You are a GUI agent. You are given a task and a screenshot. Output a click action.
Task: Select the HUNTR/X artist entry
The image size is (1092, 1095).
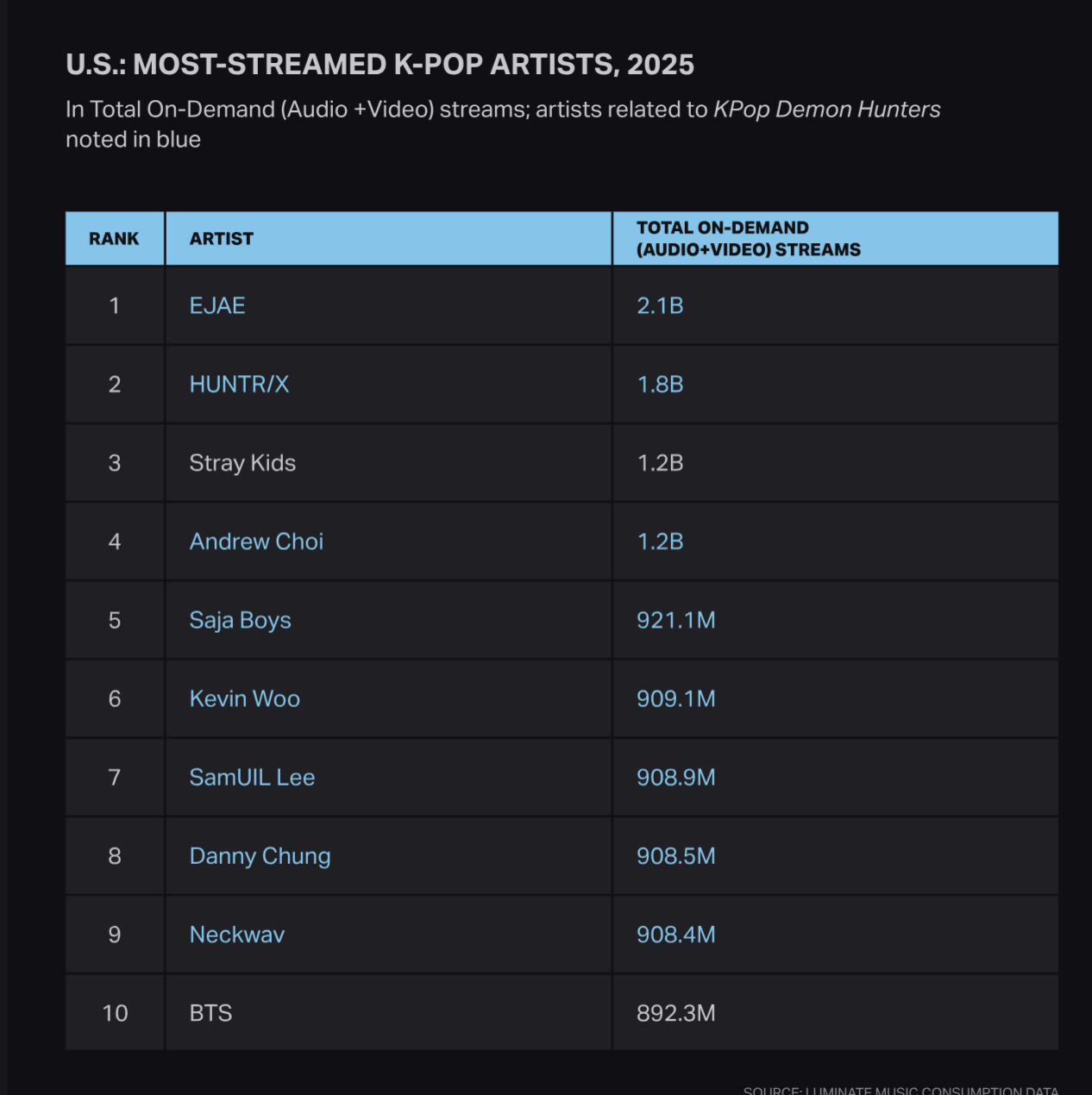[x=239, y=385]
